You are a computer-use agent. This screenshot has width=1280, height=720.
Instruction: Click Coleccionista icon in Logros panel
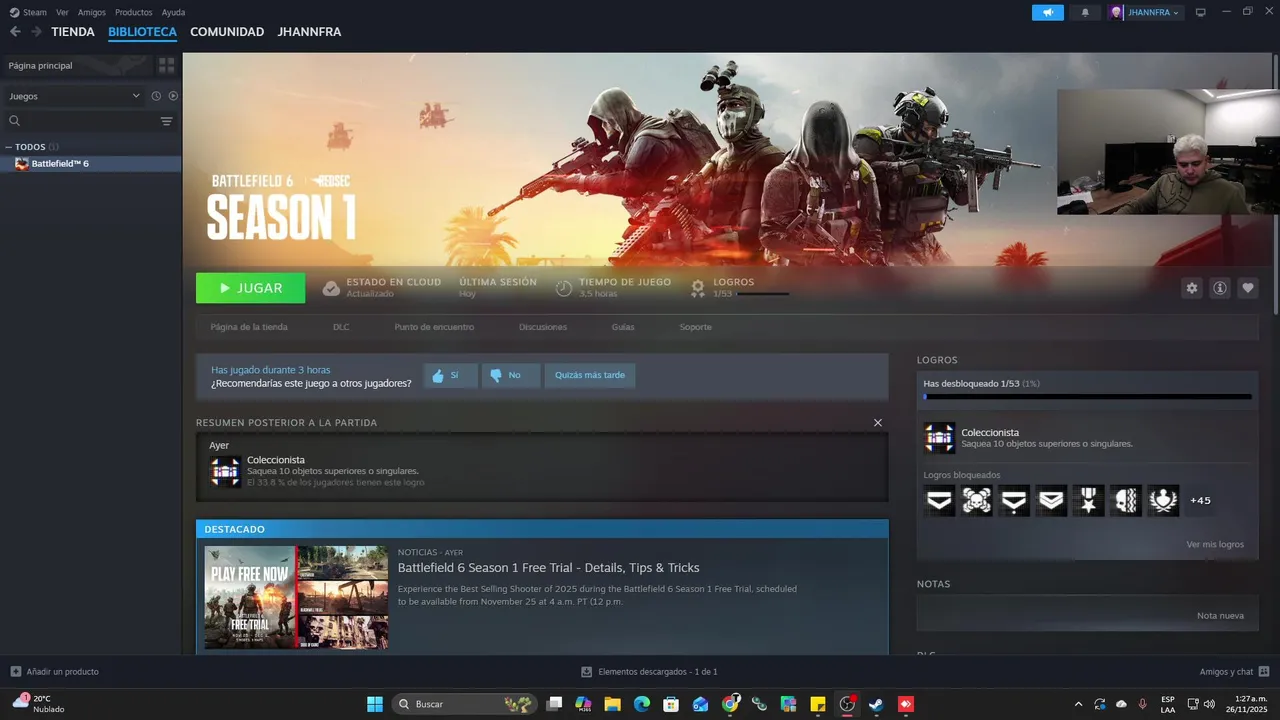click(939, 438)
